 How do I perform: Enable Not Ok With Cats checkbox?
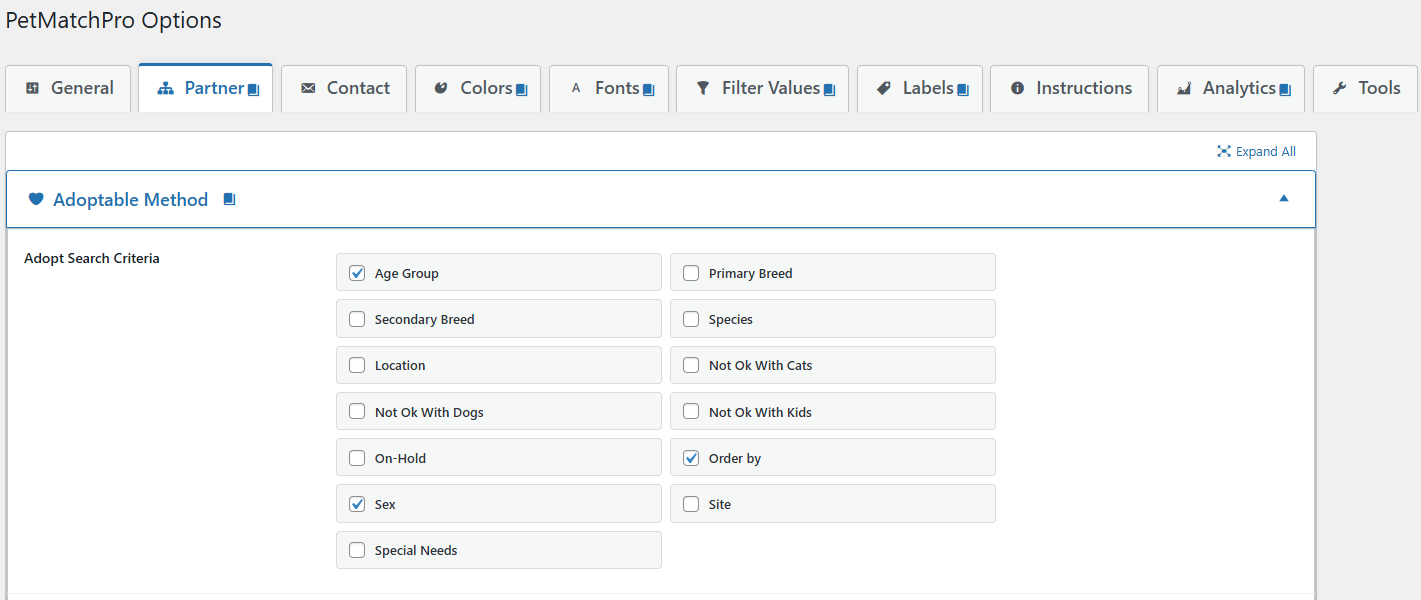pos(691,365)
